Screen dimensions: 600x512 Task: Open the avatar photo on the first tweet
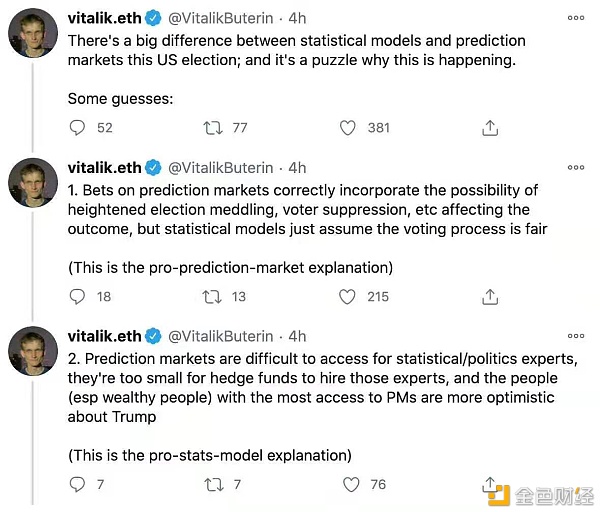[32, 34]
